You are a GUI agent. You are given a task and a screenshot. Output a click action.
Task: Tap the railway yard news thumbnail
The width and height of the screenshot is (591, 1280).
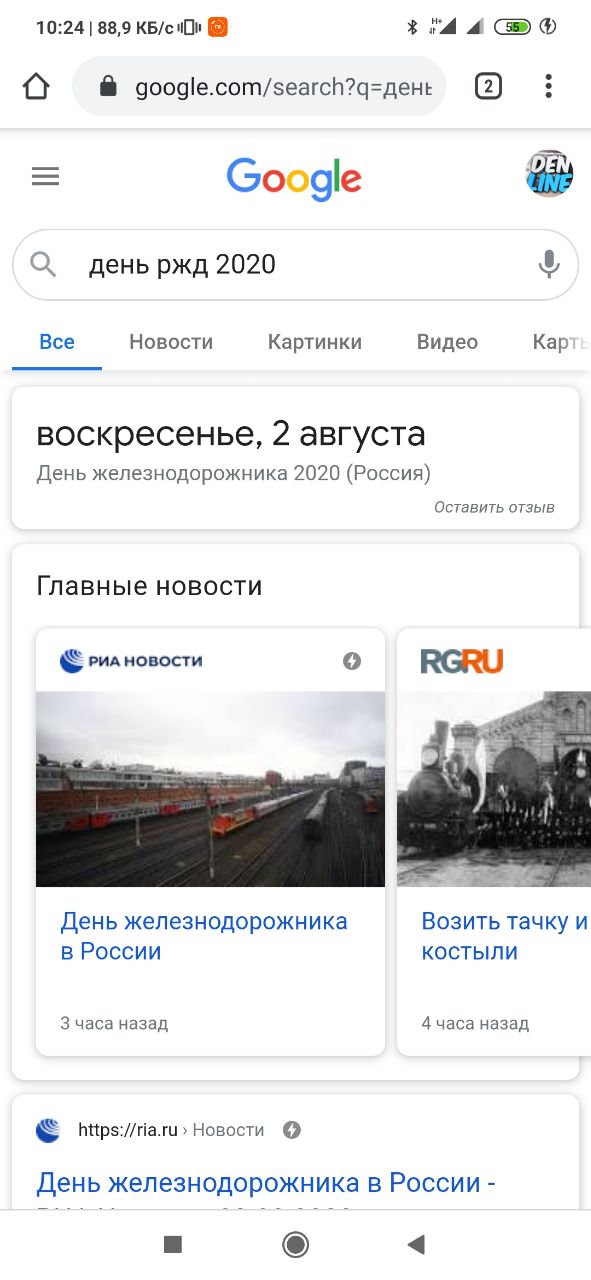[x=210, y=789]
